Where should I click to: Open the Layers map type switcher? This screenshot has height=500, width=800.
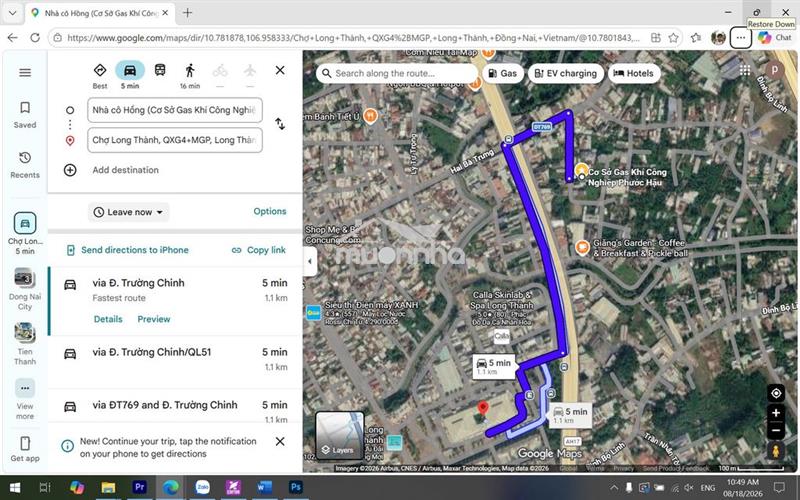[x=340, y=436]
